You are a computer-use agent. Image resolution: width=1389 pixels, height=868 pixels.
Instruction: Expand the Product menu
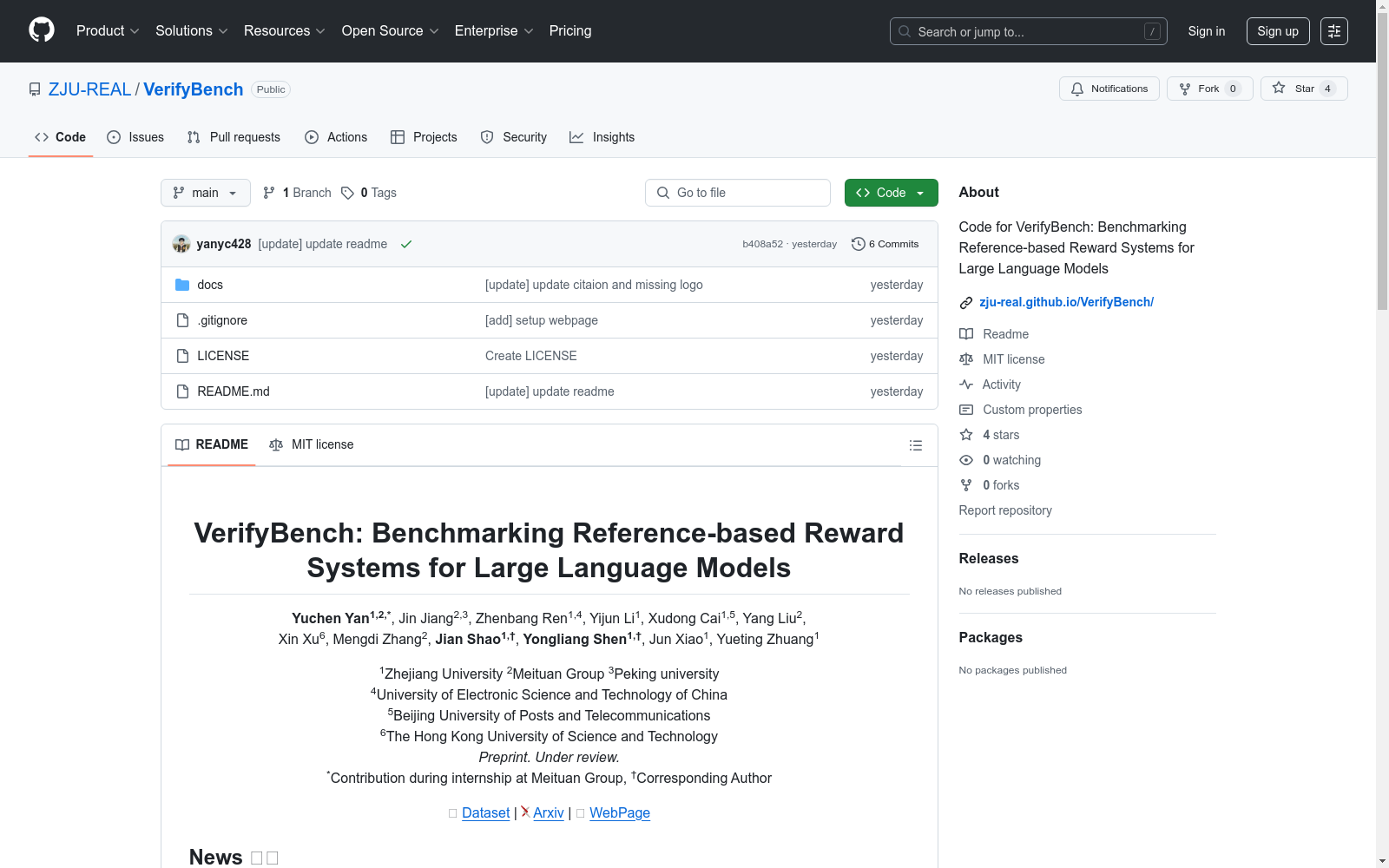pos(108,31)
